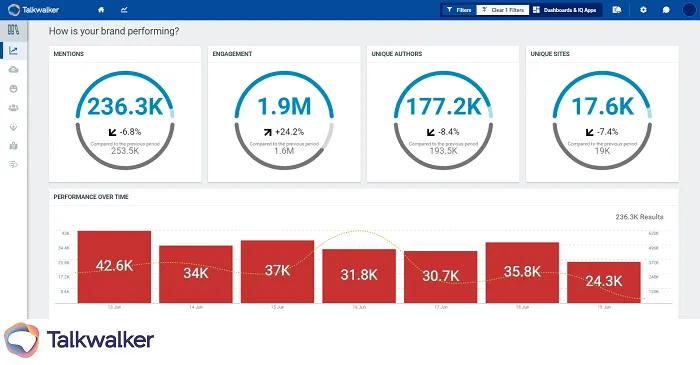
Task: Open the chat support bubble icon
Action: click(x=666, y=10)
